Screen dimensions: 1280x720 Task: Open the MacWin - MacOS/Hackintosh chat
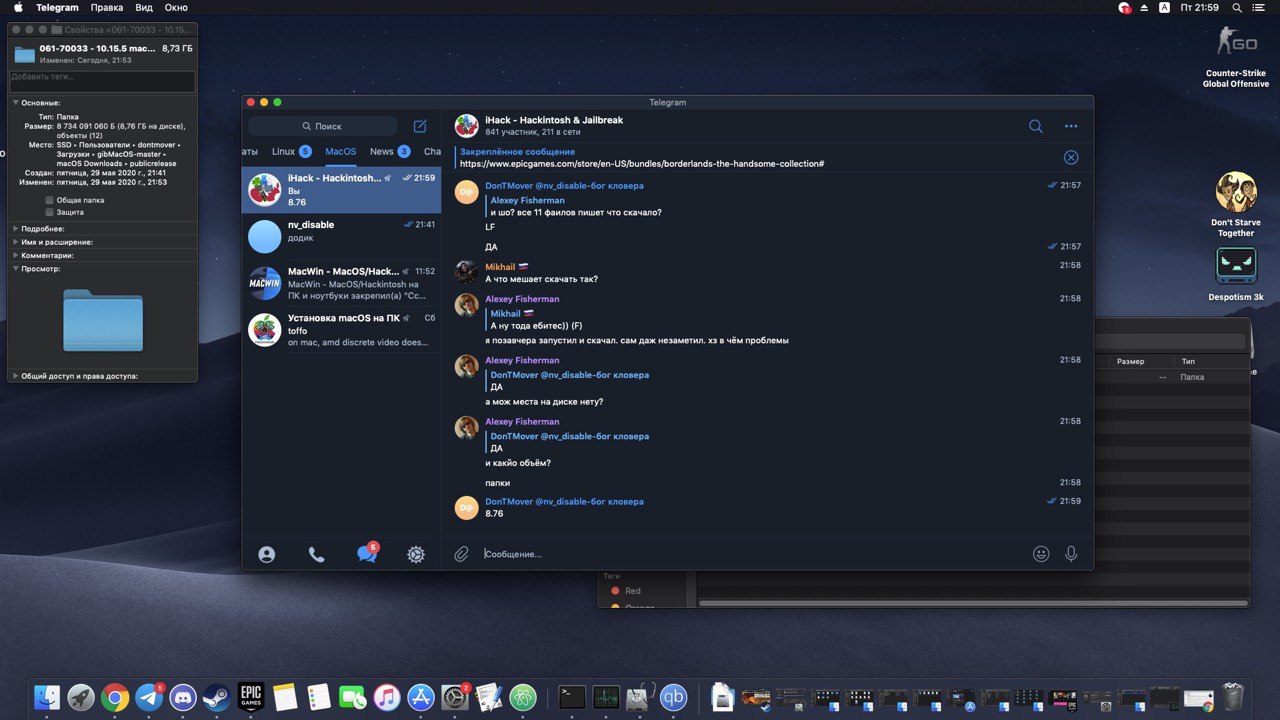point(342,284)
